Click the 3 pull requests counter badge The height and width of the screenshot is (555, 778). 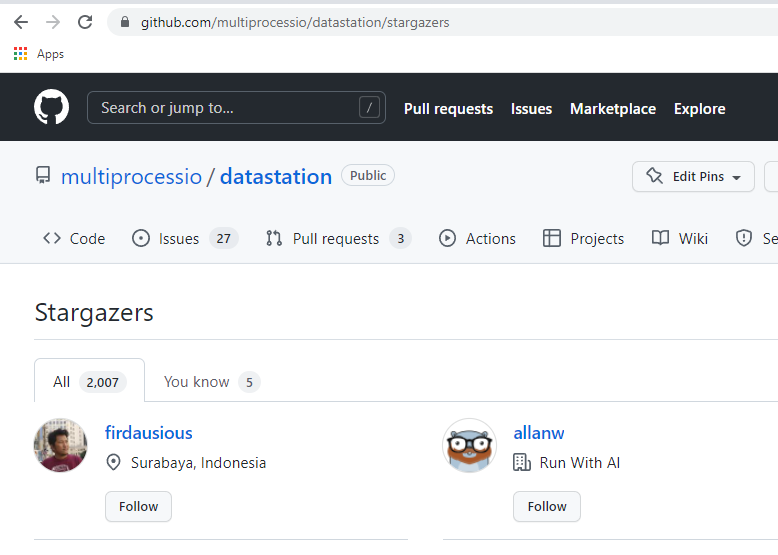pos(400,239)
